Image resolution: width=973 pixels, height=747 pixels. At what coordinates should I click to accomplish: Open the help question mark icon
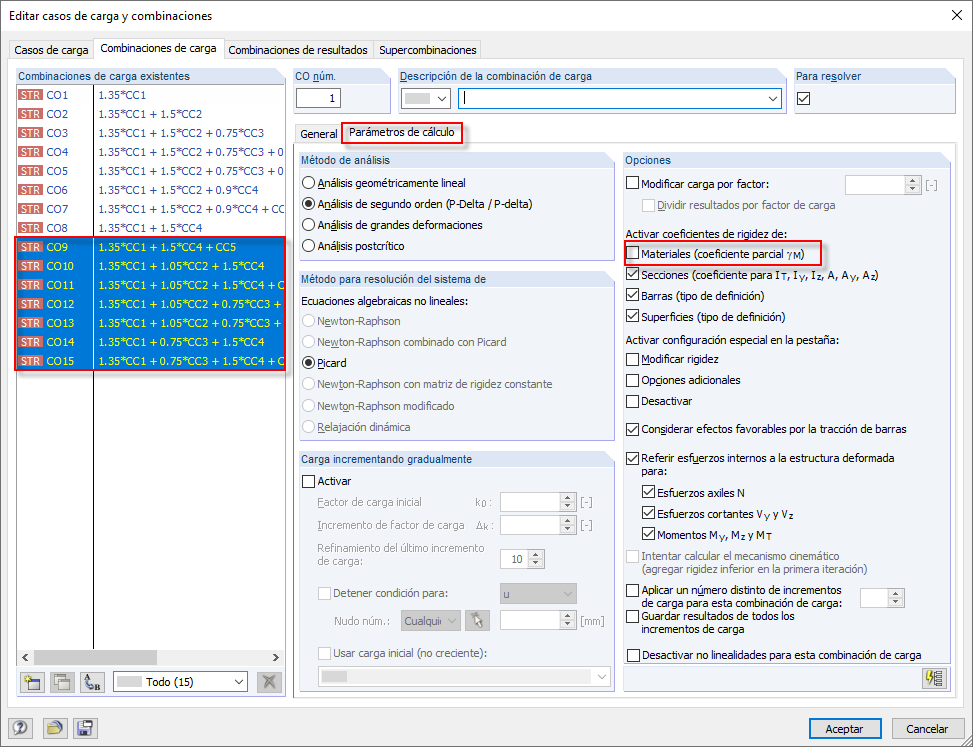(20, 728)
